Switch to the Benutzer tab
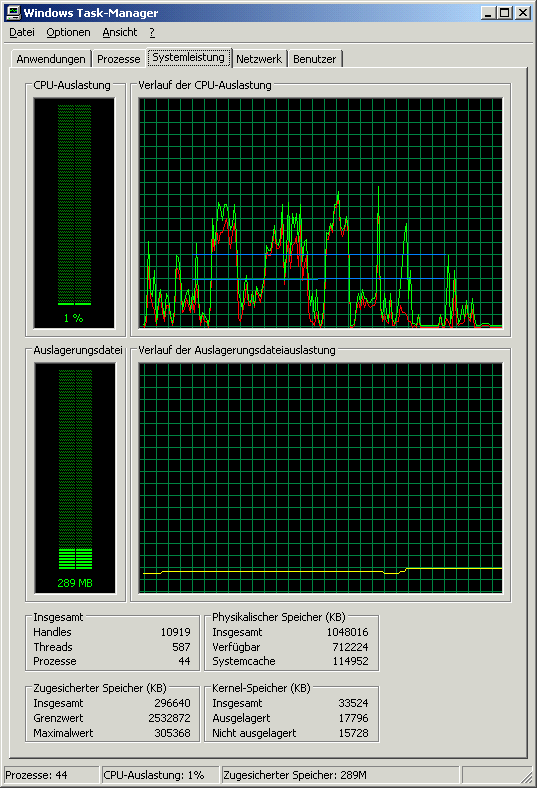 [x=314, y=59]
